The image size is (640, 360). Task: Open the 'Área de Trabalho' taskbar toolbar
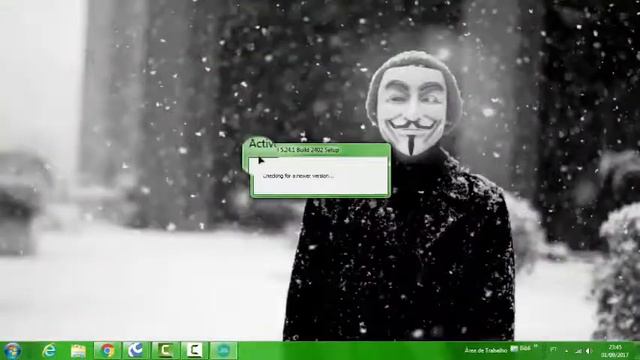coord(486,350)
